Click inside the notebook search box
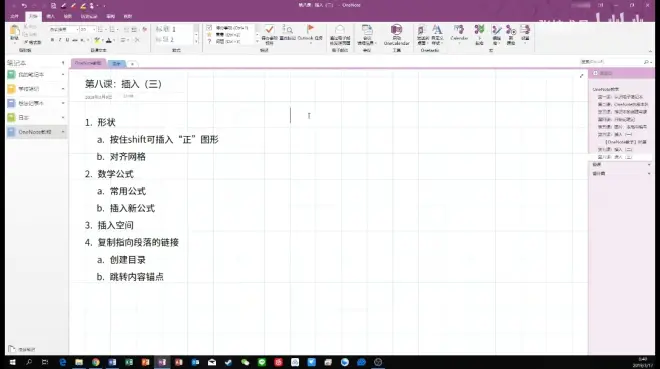Screen dimensions: 660x369 click(x=612, y=62)
